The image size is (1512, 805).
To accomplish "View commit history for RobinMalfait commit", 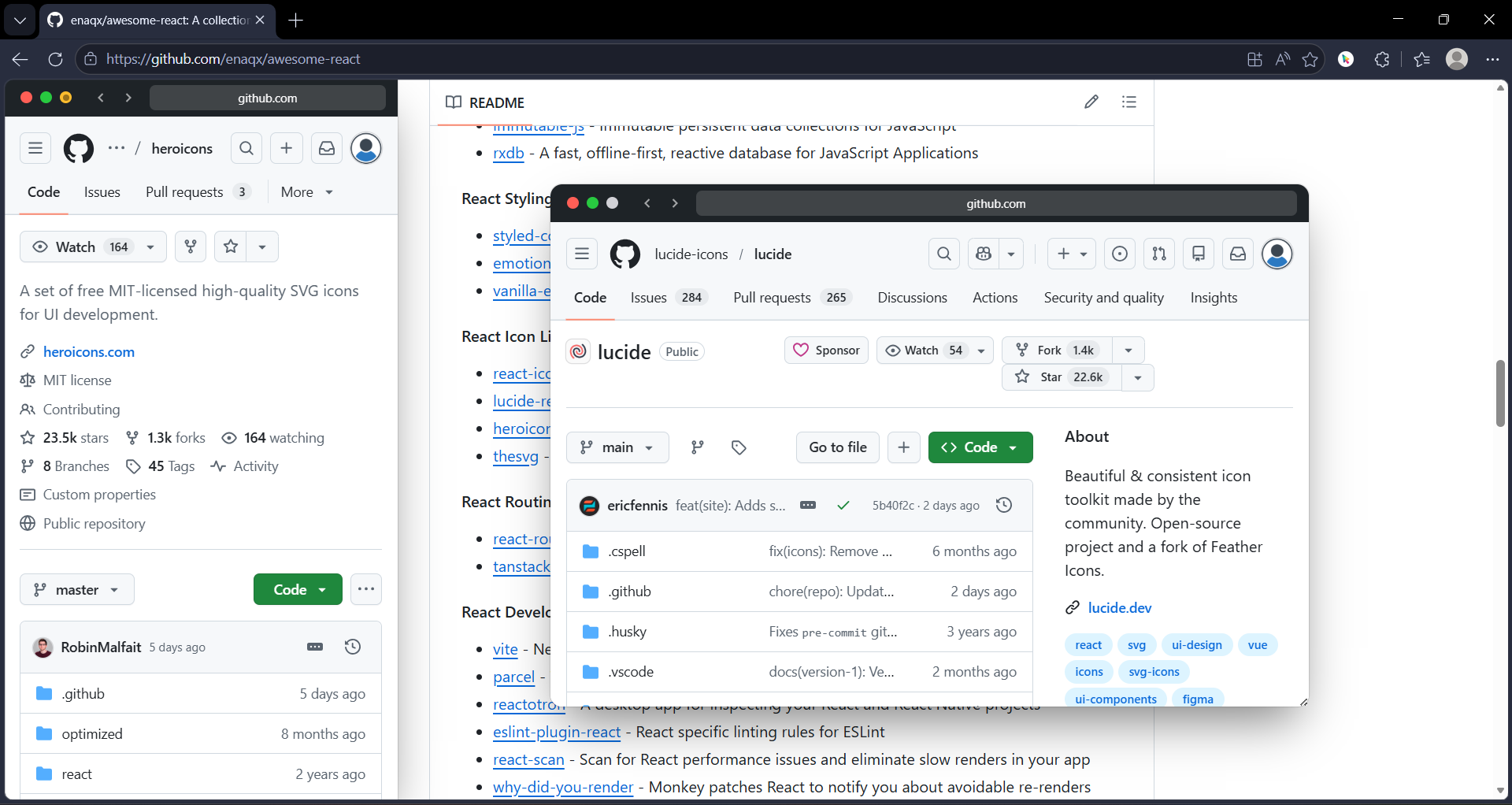I will click(353, 647).
